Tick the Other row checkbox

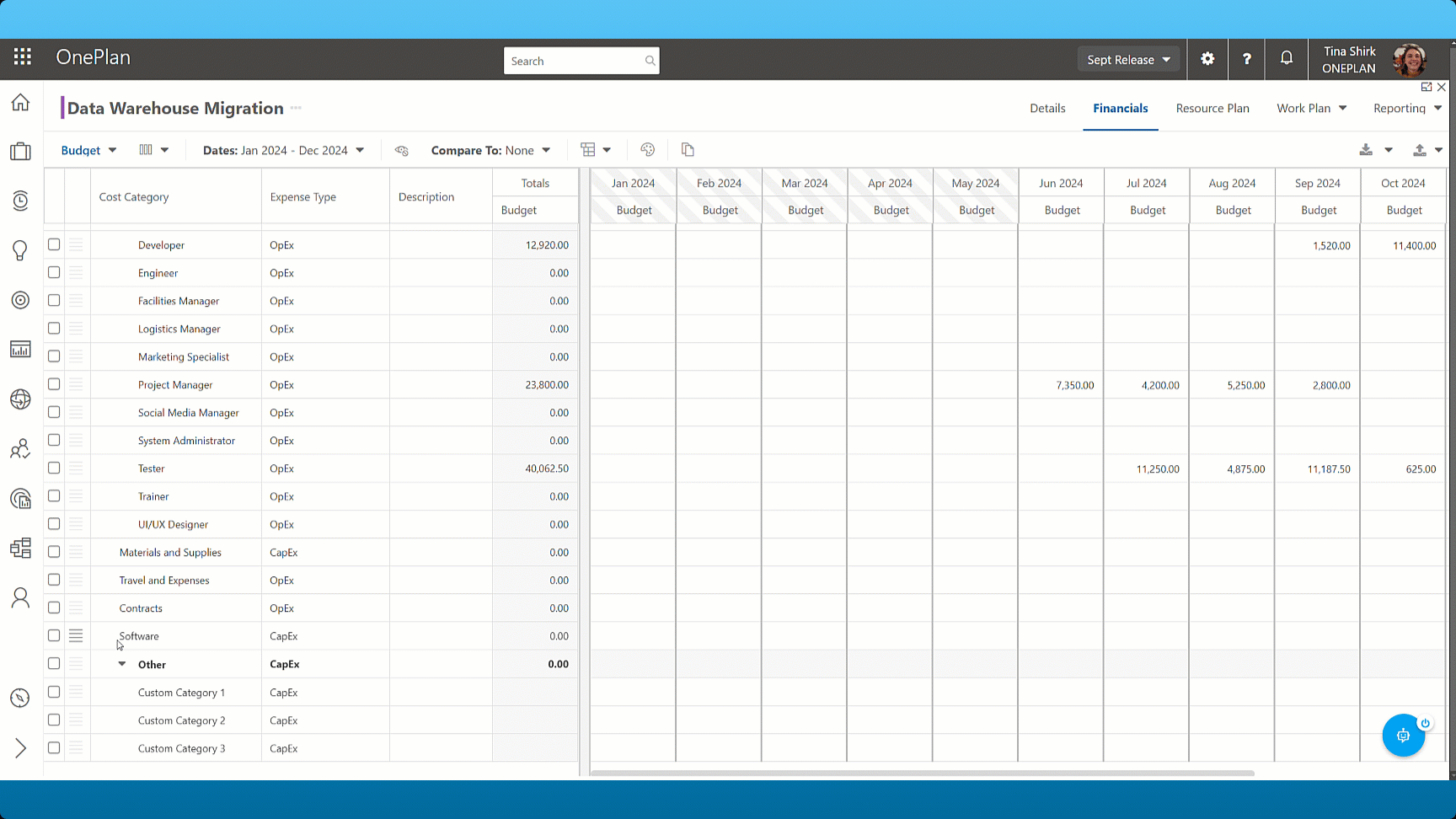(54, 663)
